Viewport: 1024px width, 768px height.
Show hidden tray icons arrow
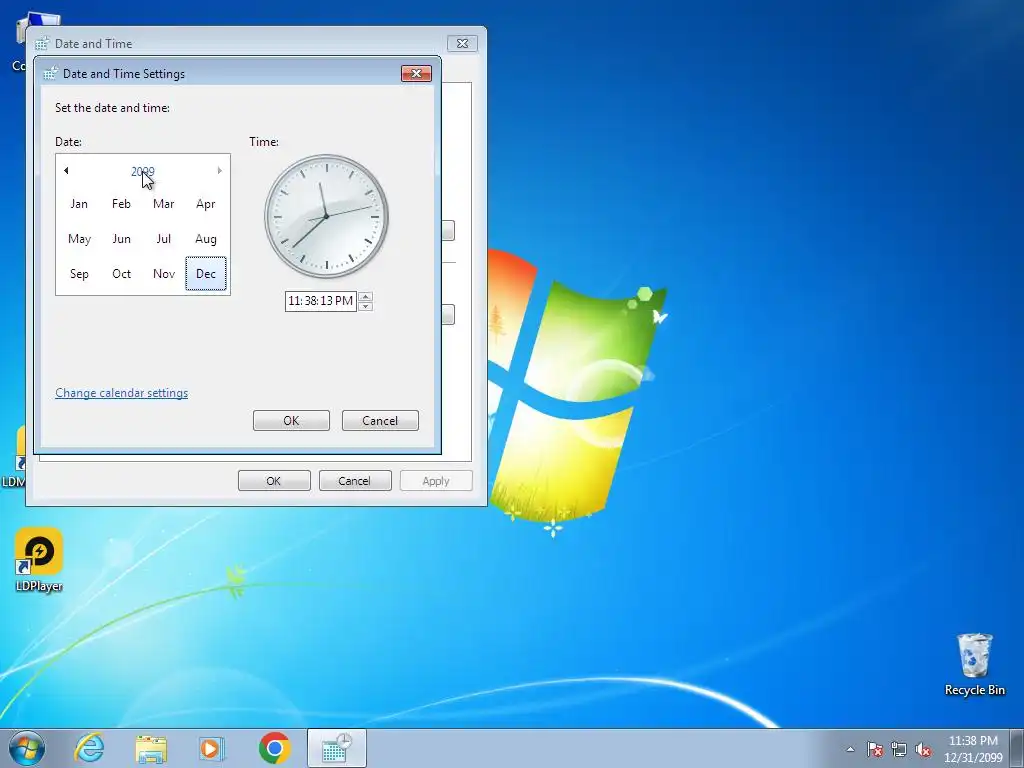point(850,749)
